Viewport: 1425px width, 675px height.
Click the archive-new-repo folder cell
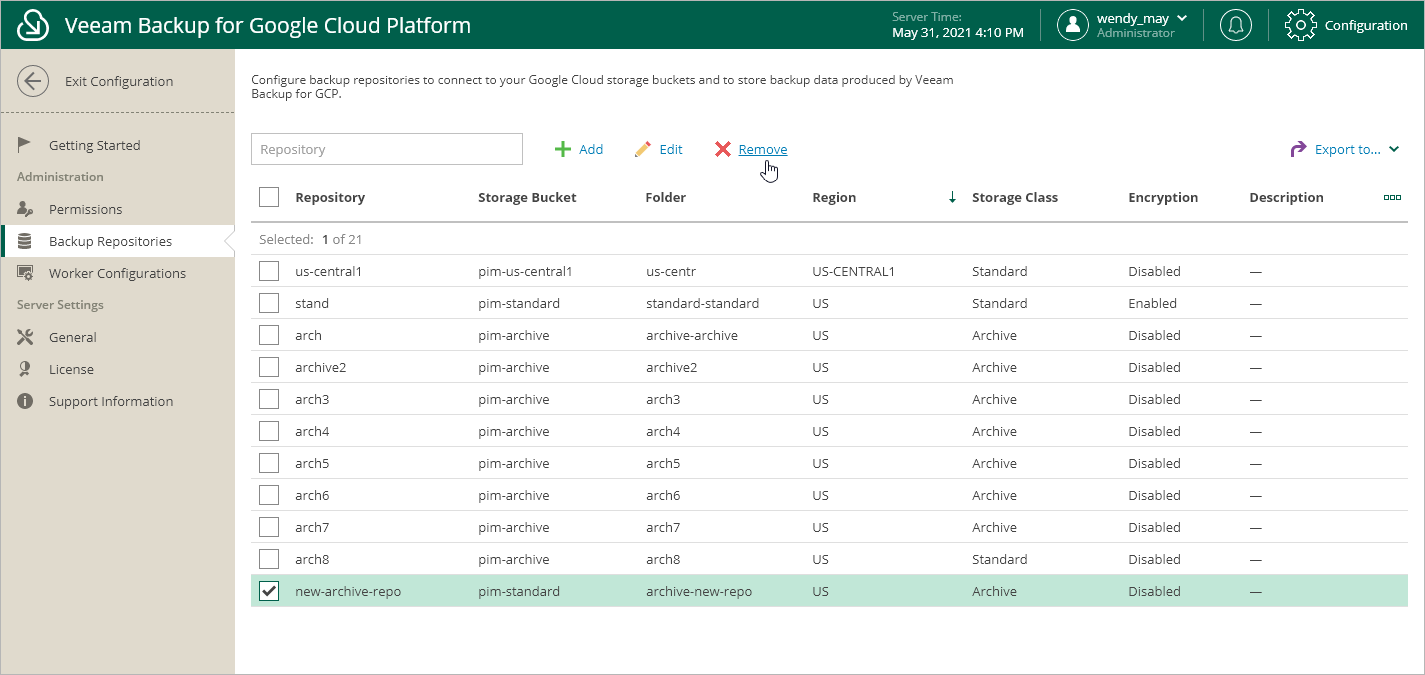(x=699, y=591)
